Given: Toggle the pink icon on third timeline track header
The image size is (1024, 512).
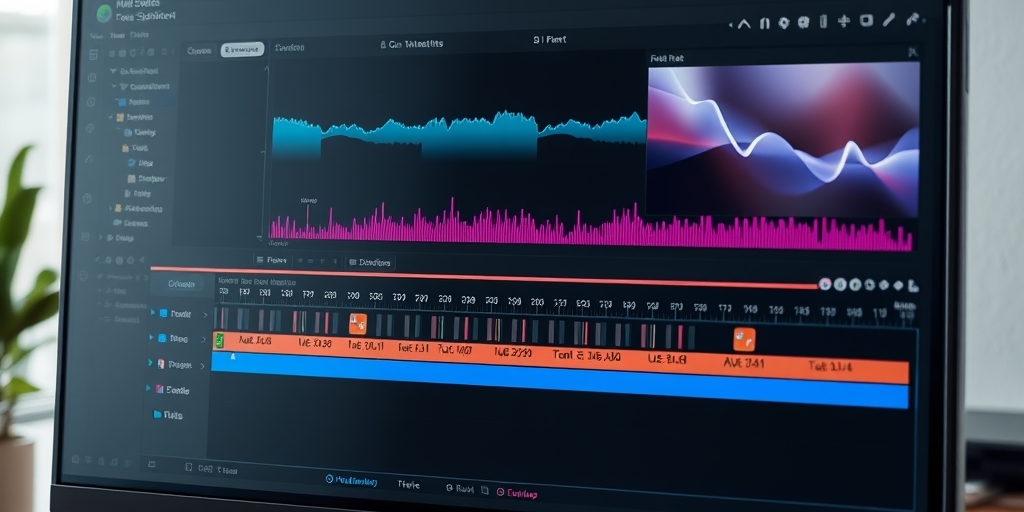Looking at the screenshot, I should [x=161, y=364].
